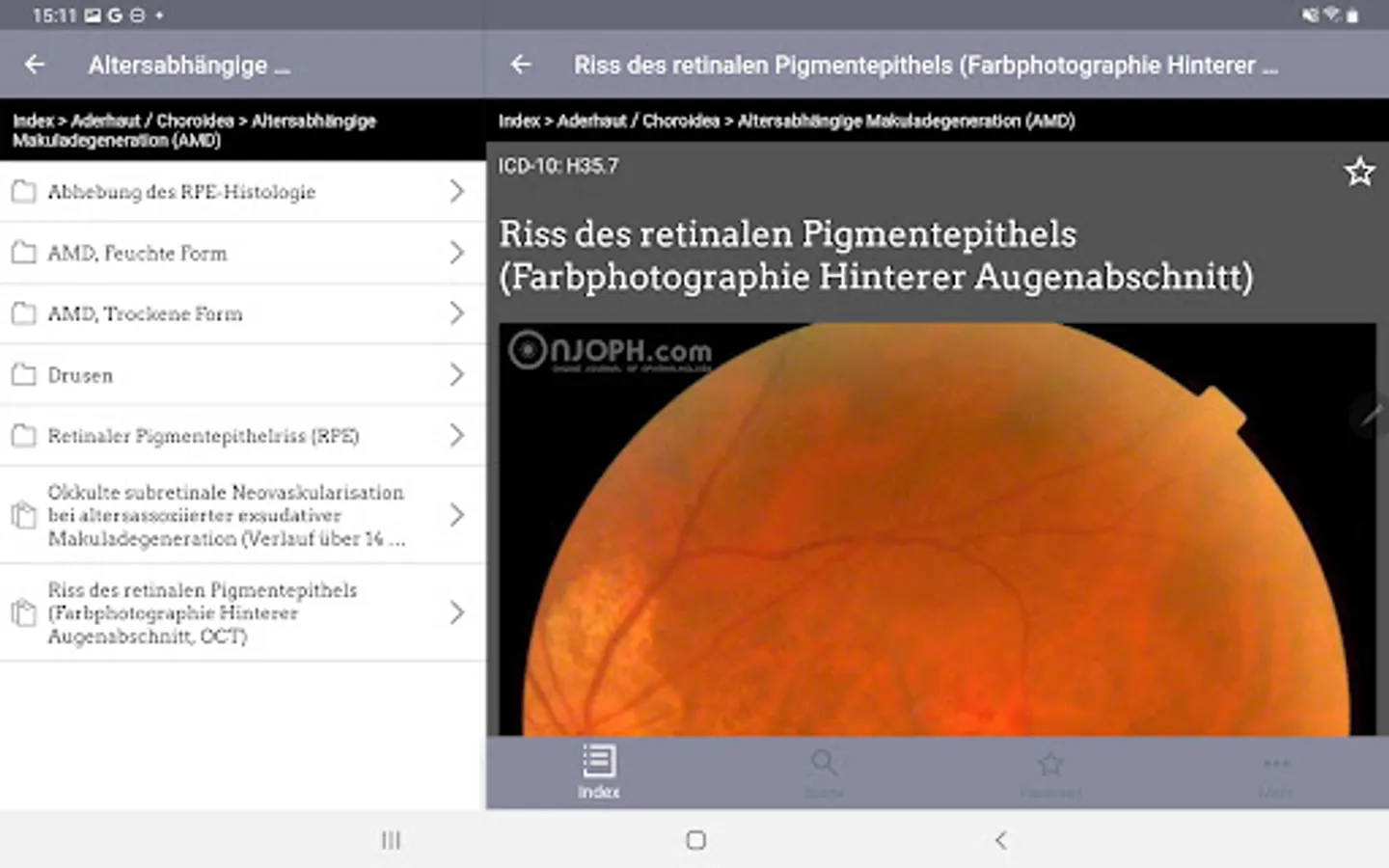1389x868 pixels.
Task: Tap the image notification icon in status bar
Action: [93, 15]
